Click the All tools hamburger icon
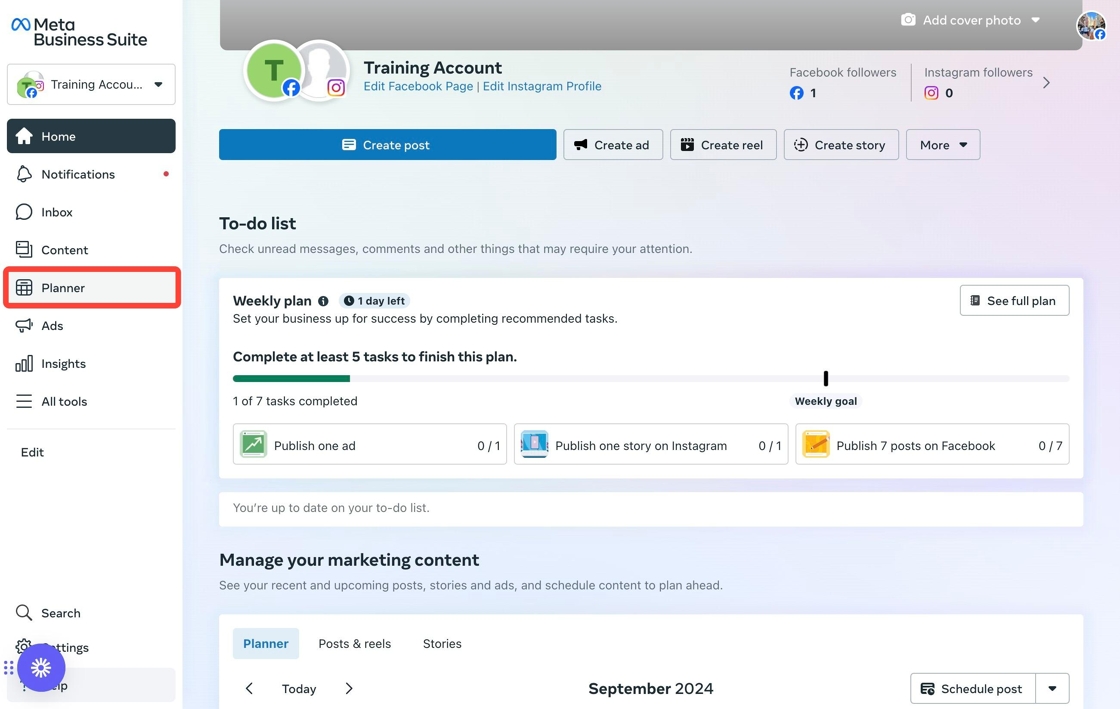 tap(24, 401)
